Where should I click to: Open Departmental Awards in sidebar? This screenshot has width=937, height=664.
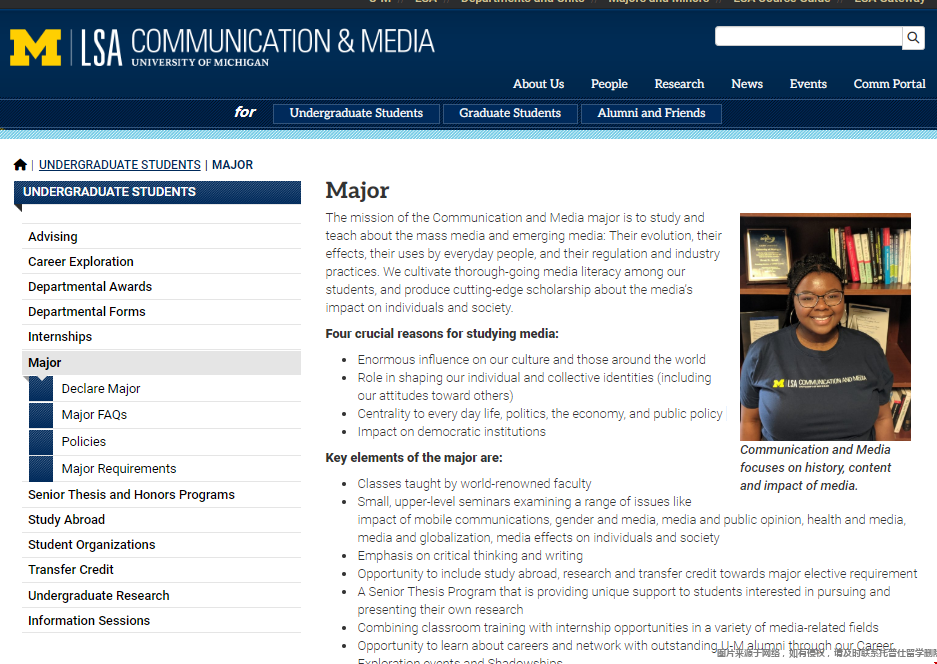pos(161,287)
